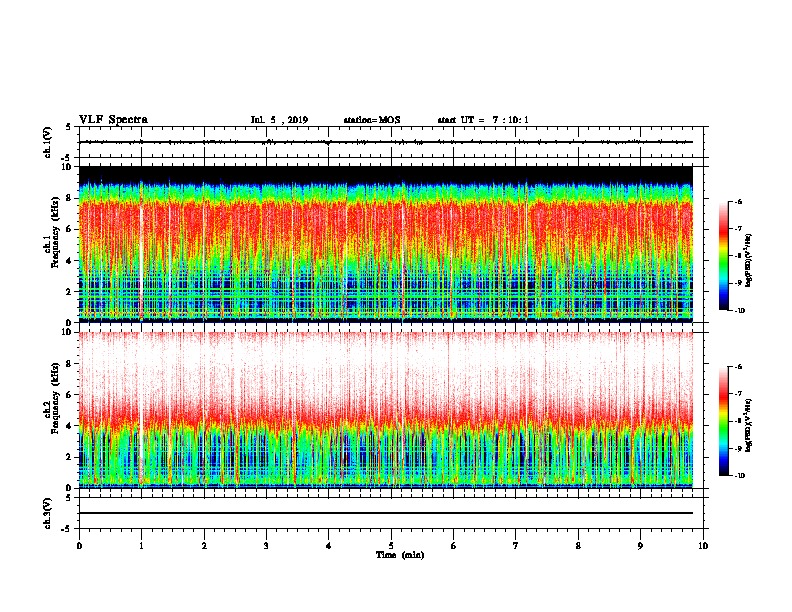This screenshot has width=792, height=612.
Task: Click the ch.1 "Frequency (kHz)" axis label
Action: [x=56, y=232]
